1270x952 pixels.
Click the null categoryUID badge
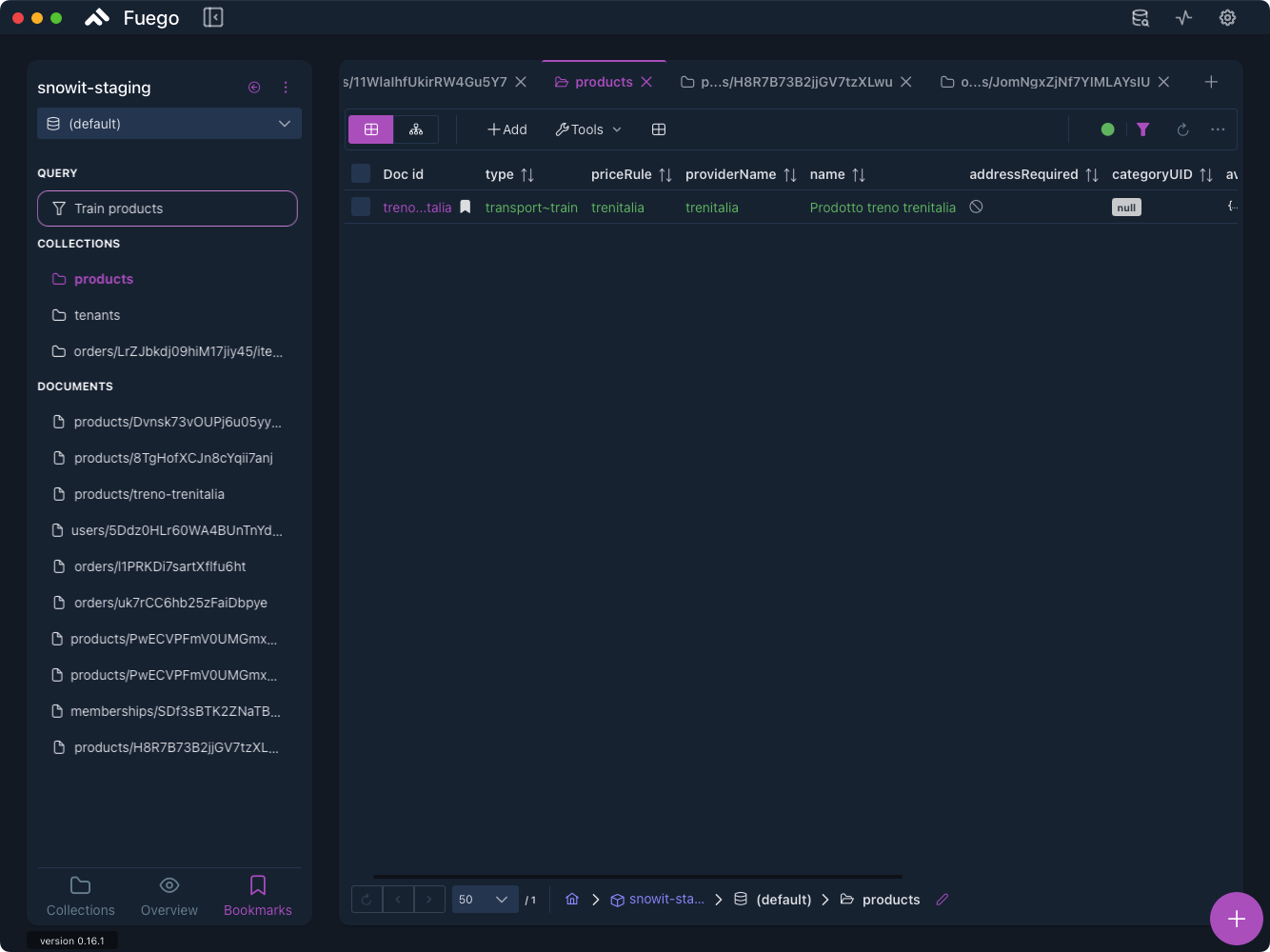coord(1126,208)
